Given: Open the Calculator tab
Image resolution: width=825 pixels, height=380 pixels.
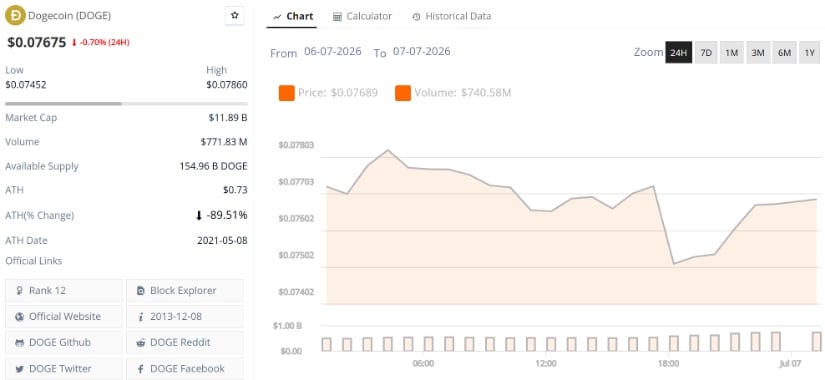Looking at the screenshot, I should point(363,16).
